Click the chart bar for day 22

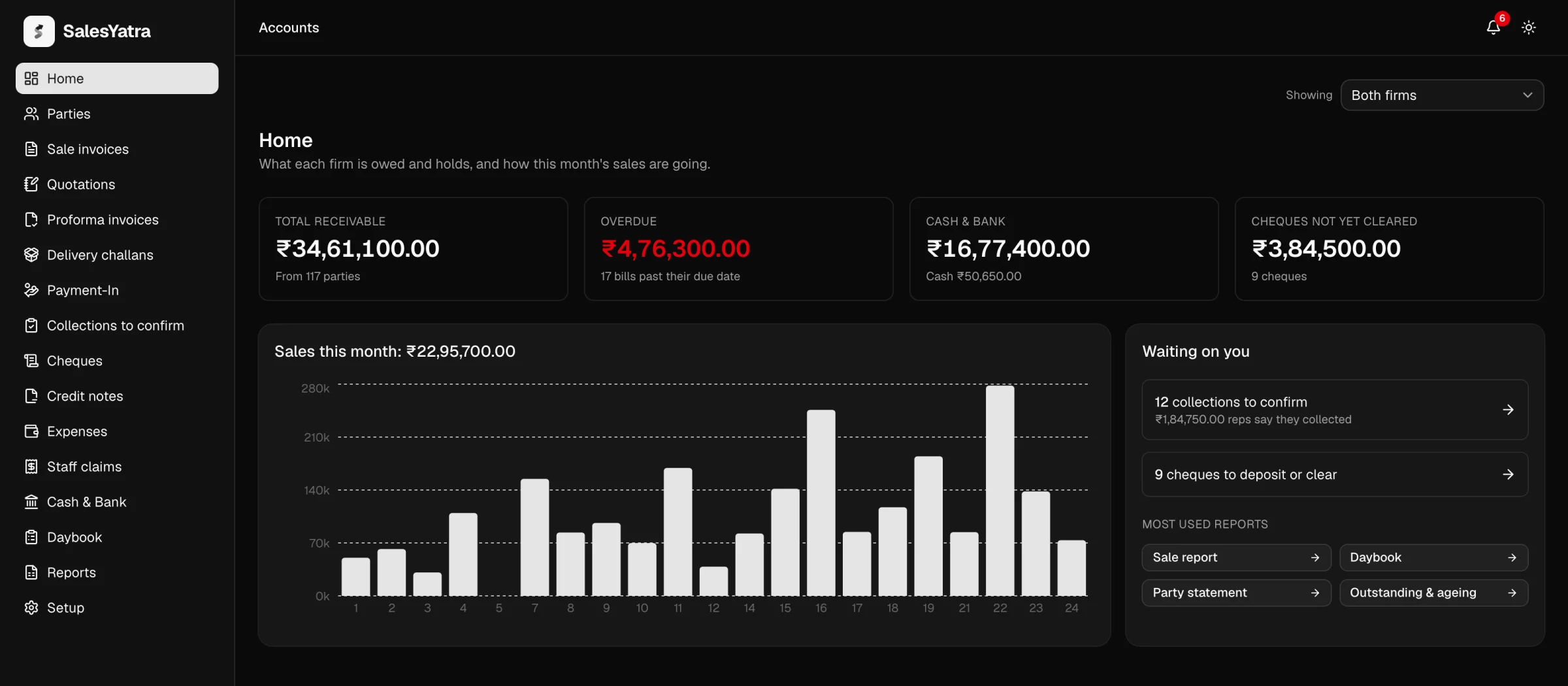pyautogui.click(x=1000, y=490)
